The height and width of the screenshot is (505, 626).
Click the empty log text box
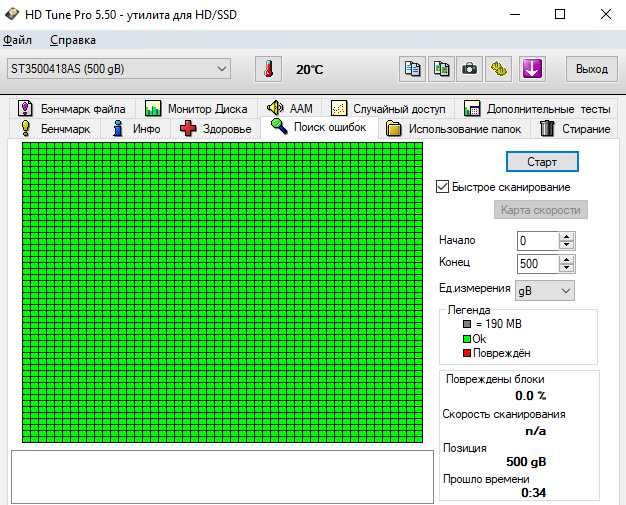point(222,477)
